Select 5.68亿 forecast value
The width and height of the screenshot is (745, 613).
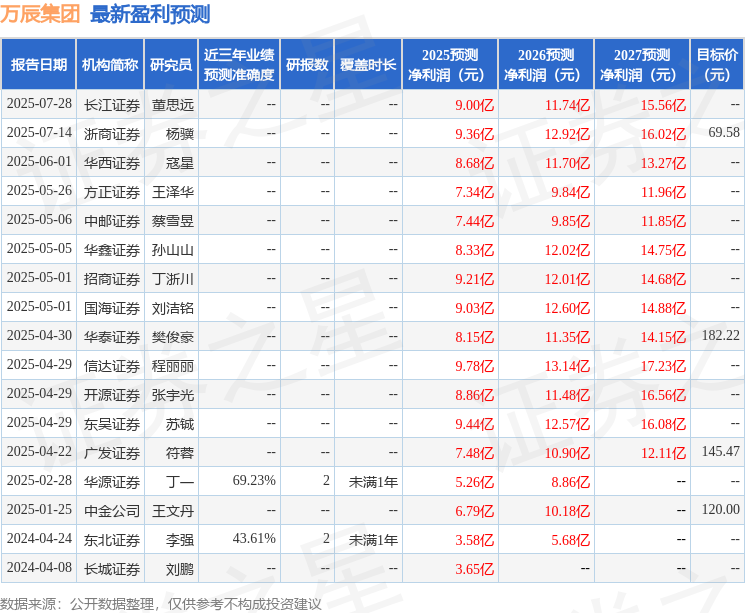pos(570,540)
